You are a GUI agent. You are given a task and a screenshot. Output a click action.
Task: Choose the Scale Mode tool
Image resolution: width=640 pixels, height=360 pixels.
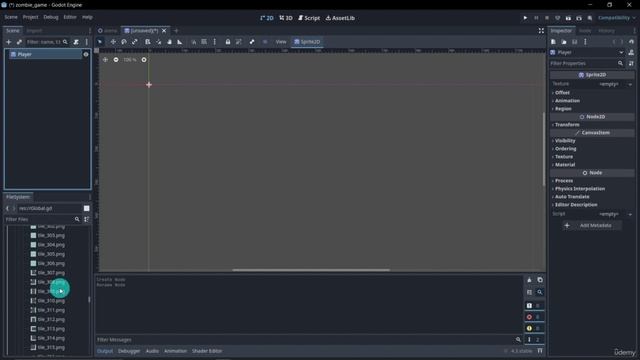coord(135,42)
